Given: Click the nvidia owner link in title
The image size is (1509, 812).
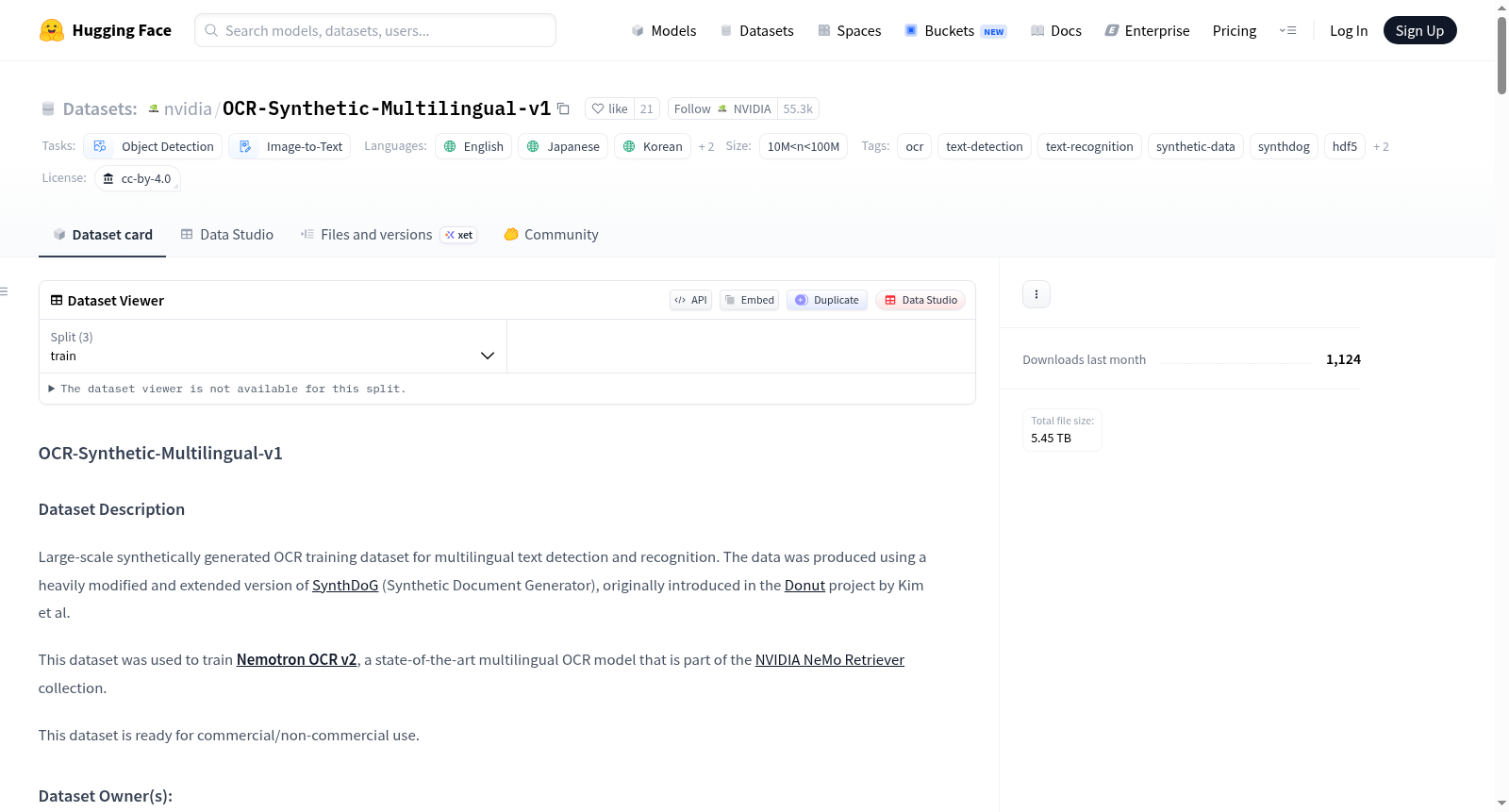Looking at the screenshot, I should pyautogui.click(x=188, y=108).
